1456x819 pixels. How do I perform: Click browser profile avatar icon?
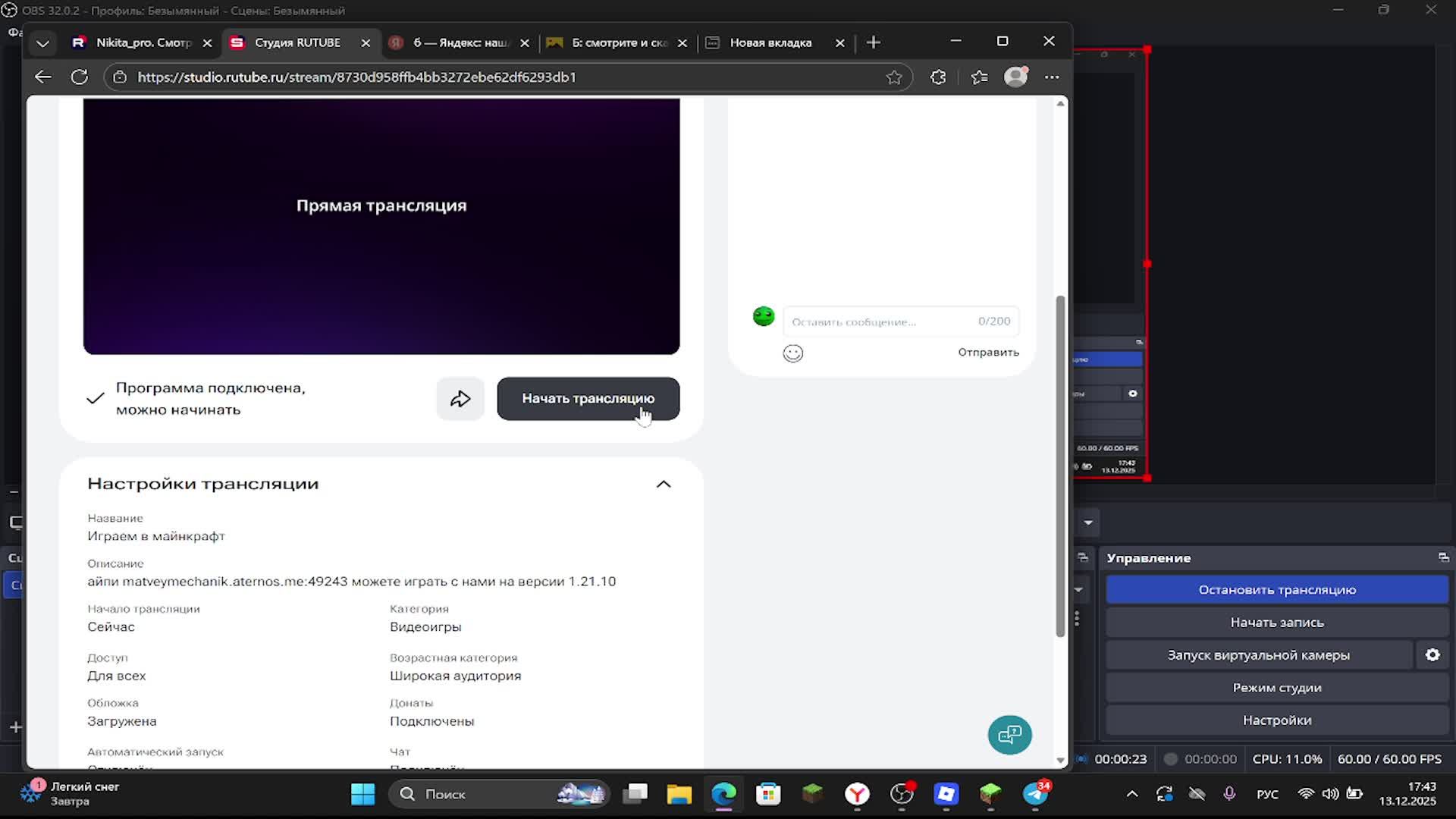(x=1015, y=77)
